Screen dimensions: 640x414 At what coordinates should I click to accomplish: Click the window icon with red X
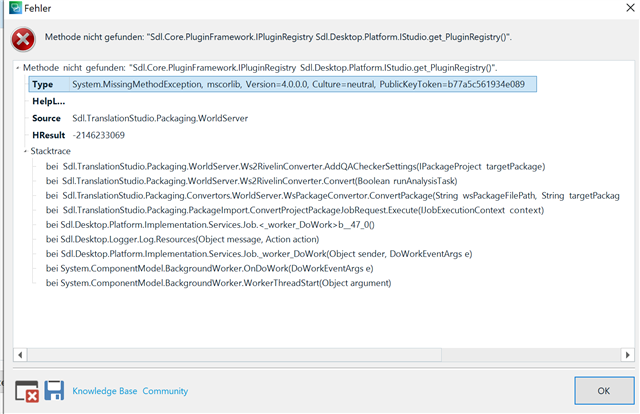click(27, 391)
